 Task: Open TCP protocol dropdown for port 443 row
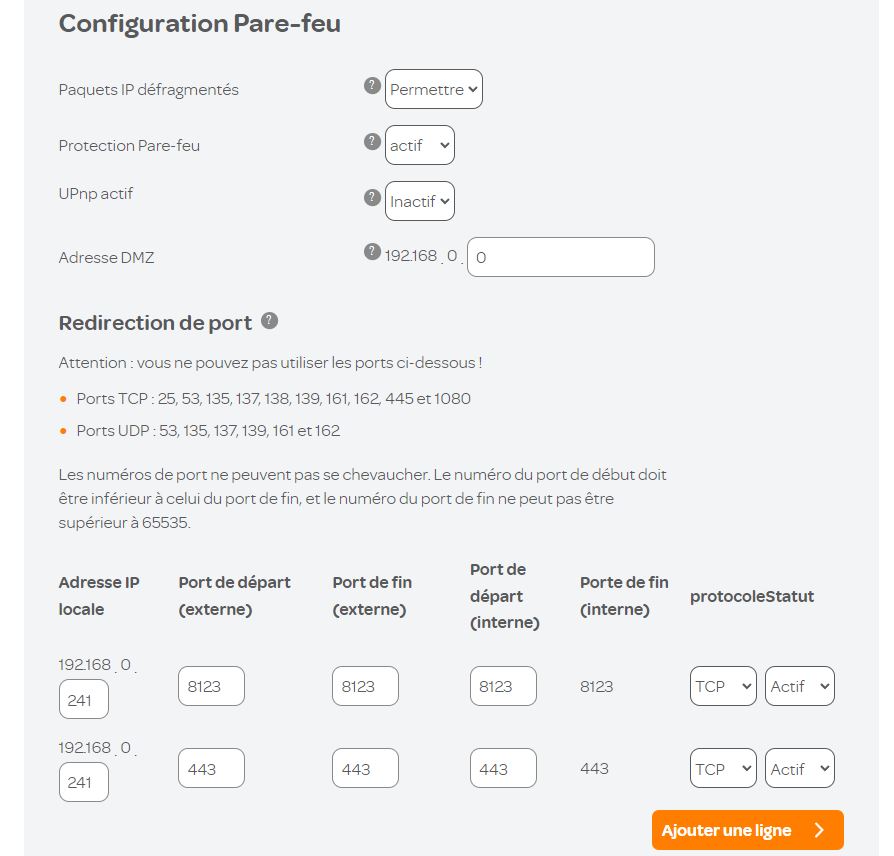(723, 768)
